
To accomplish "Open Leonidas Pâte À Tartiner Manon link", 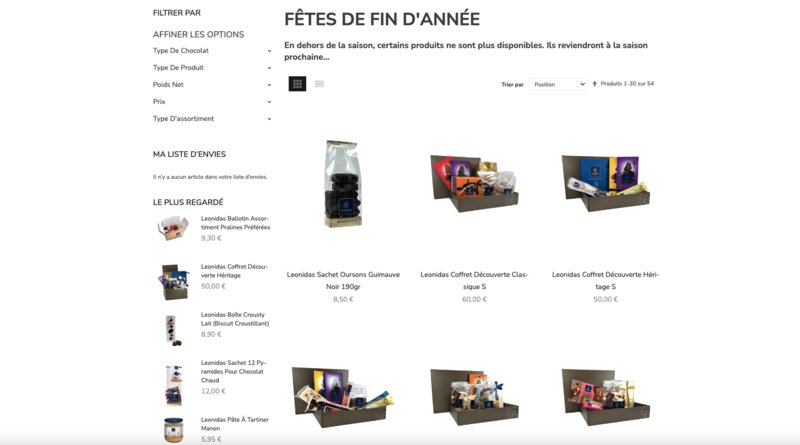I will (234, 424).
